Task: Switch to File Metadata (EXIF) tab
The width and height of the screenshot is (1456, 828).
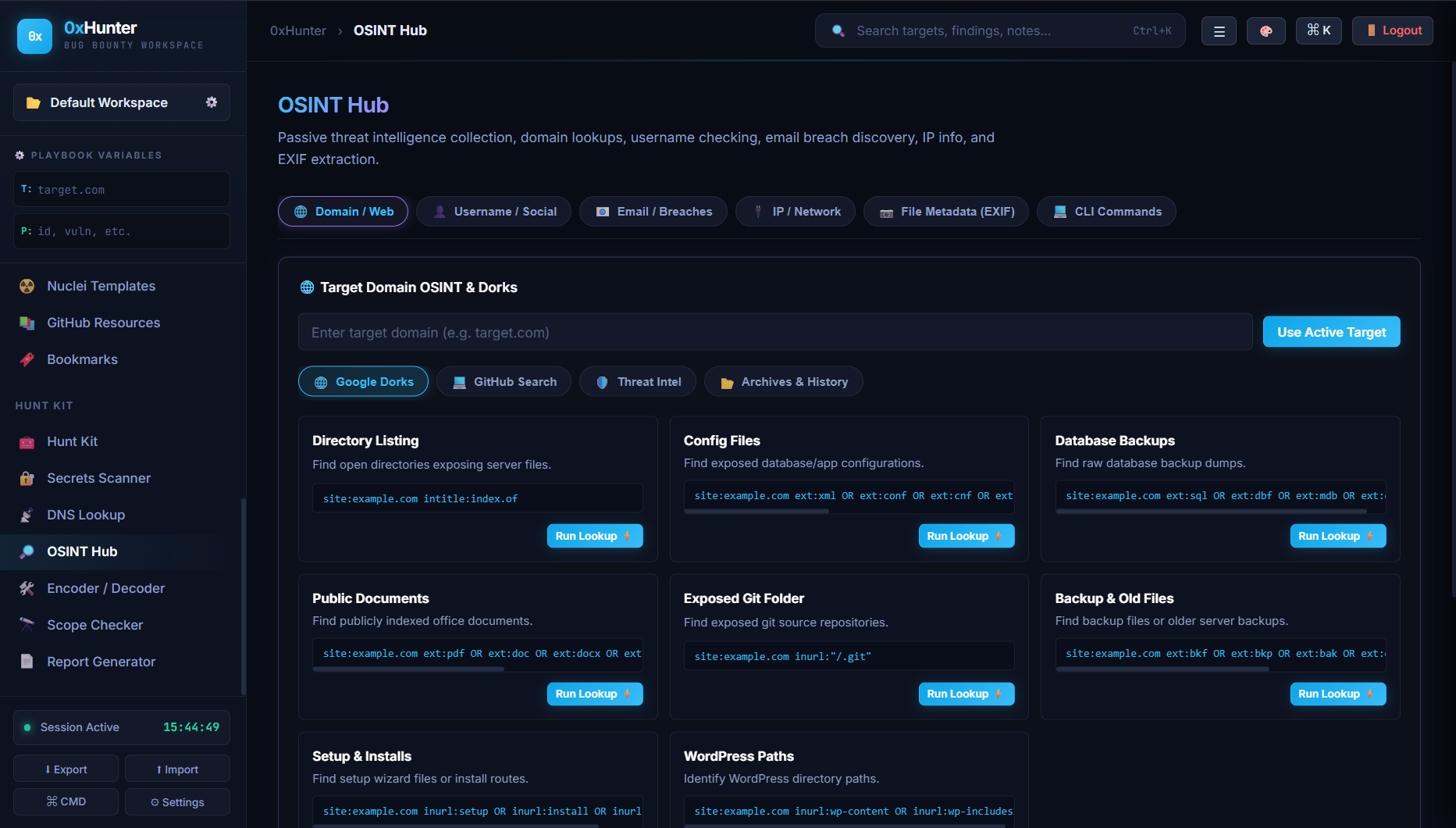Action: point(945,212)
